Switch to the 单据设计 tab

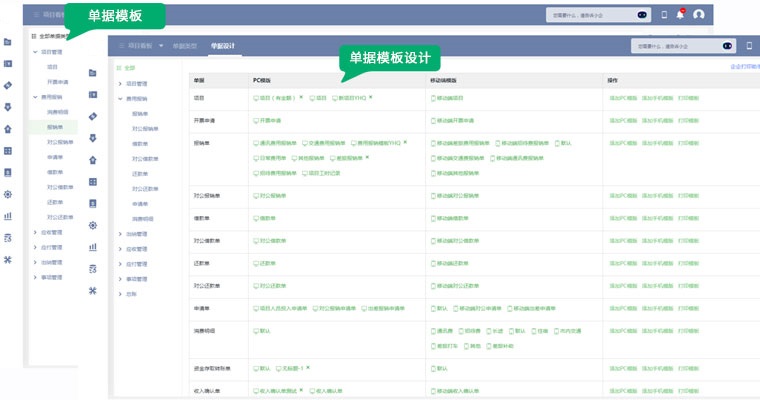click(223, 46)
